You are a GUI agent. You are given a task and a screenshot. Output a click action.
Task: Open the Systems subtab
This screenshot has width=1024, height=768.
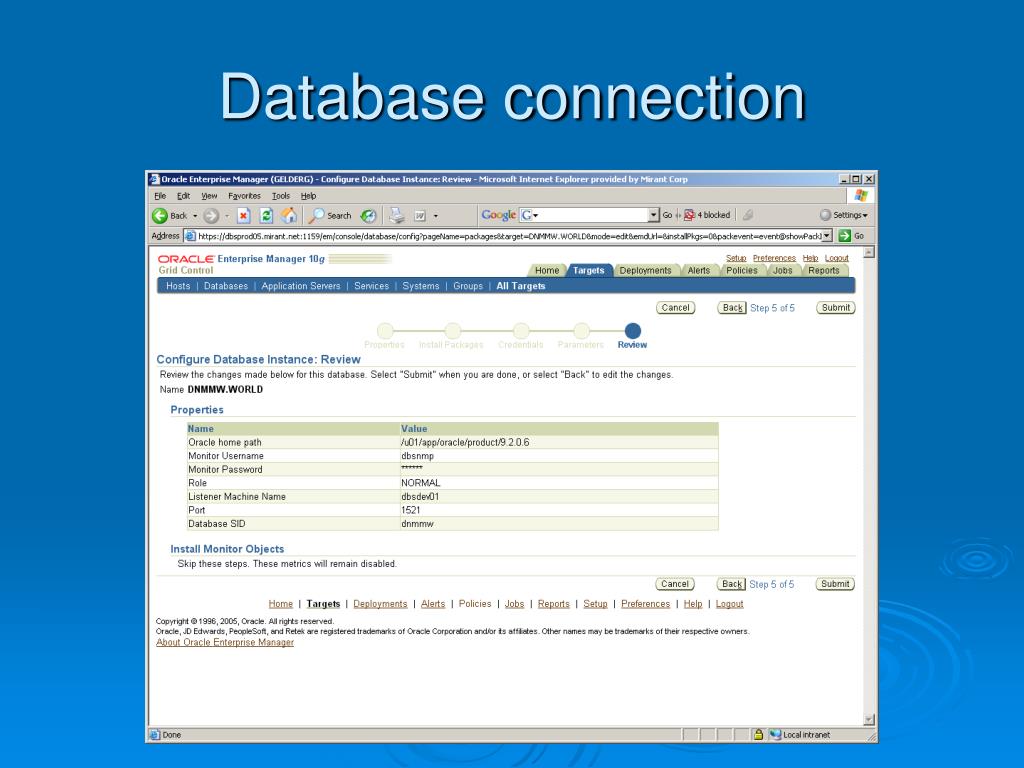coord(421,286)
